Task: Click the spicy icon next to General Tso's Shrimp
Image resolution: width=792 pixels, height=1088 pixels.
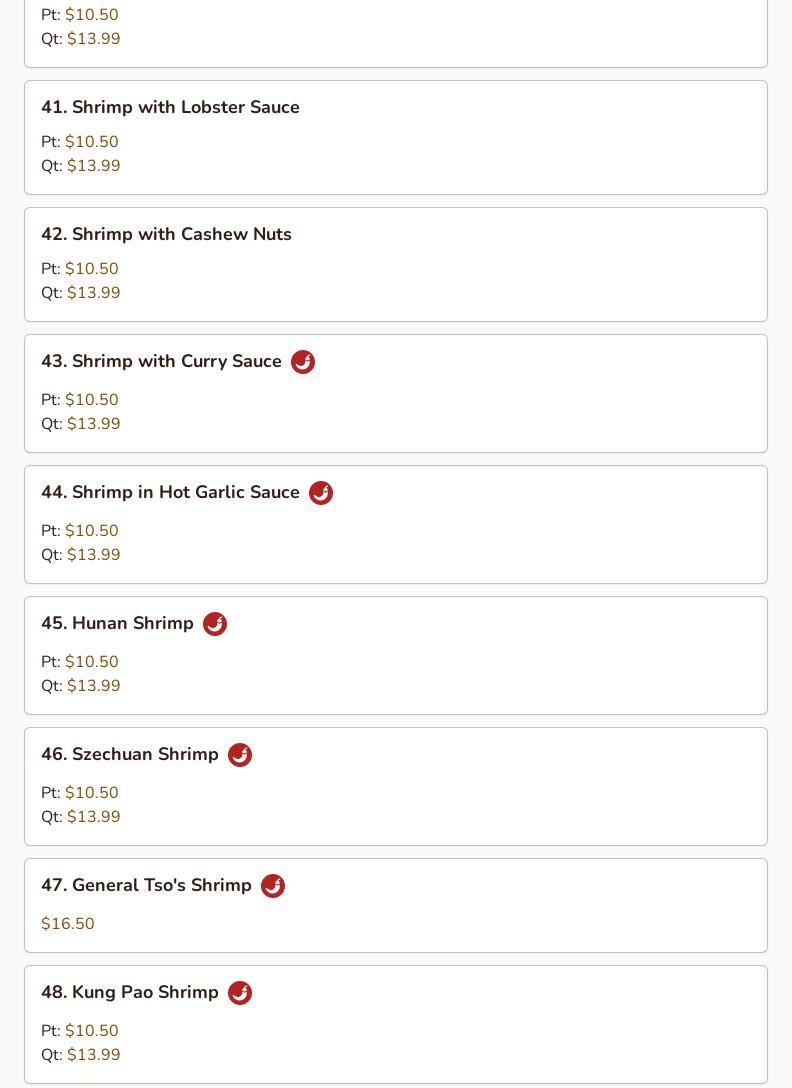Action: click(273, 886)
